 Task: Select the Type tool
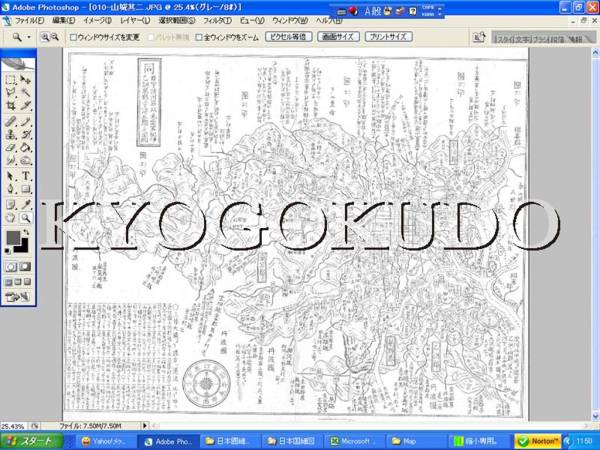[26, 176]
